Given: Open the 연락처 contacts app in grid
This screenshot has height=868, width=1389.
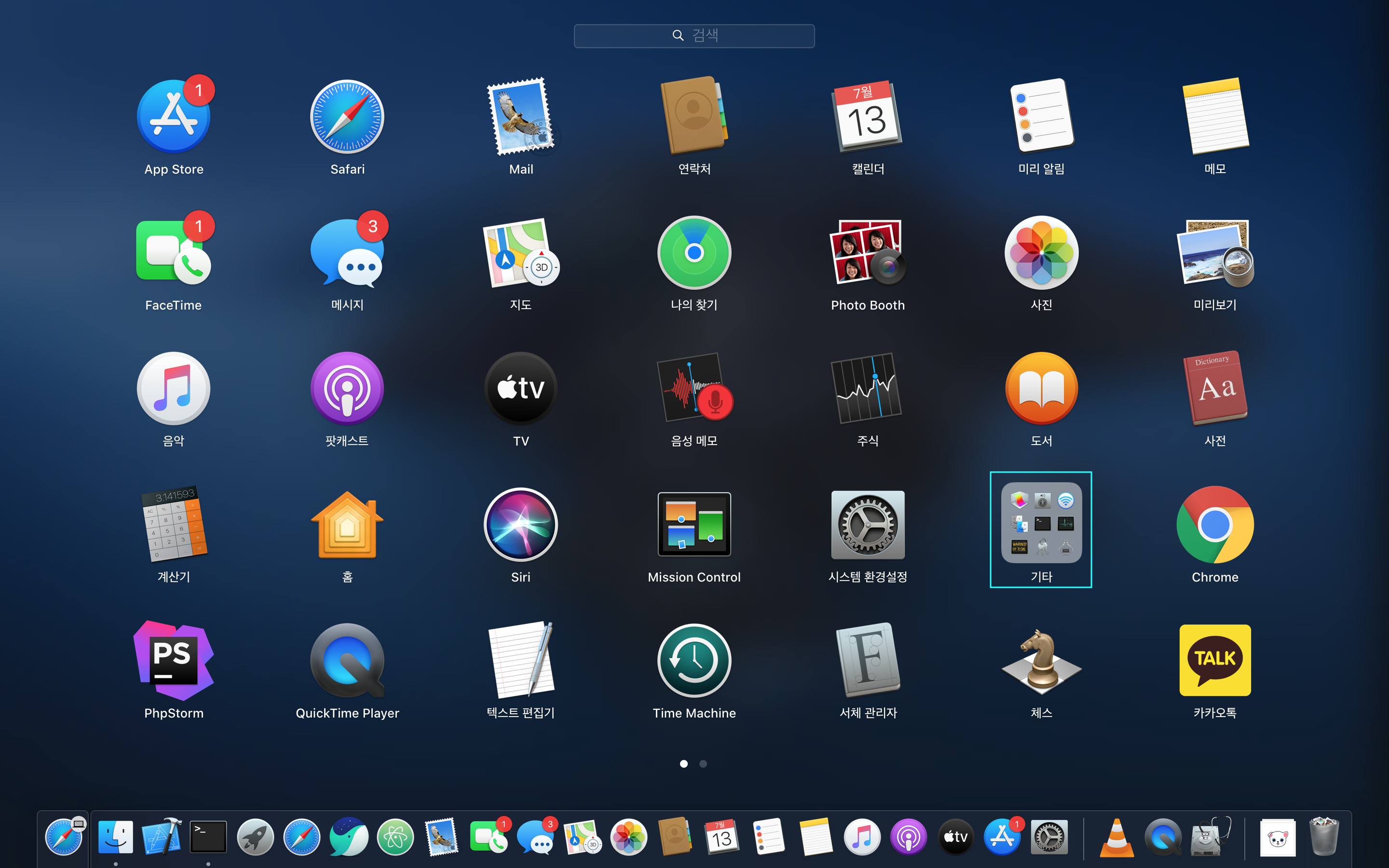Looking at the screenshot, I should [694, 115].
